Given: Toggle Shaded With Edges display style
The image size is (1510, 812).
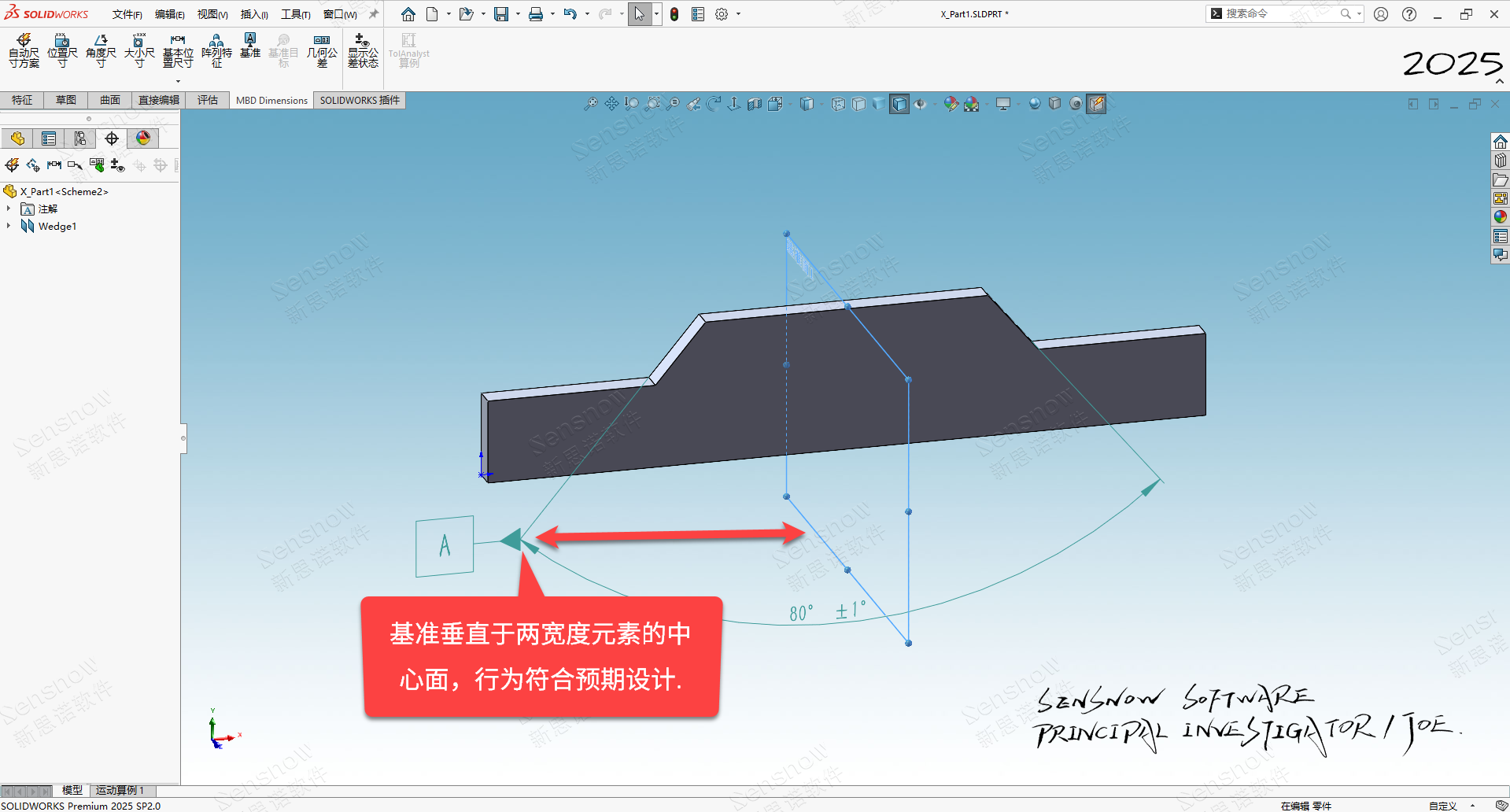Looking at the screenshot, I should click(899, 104).
